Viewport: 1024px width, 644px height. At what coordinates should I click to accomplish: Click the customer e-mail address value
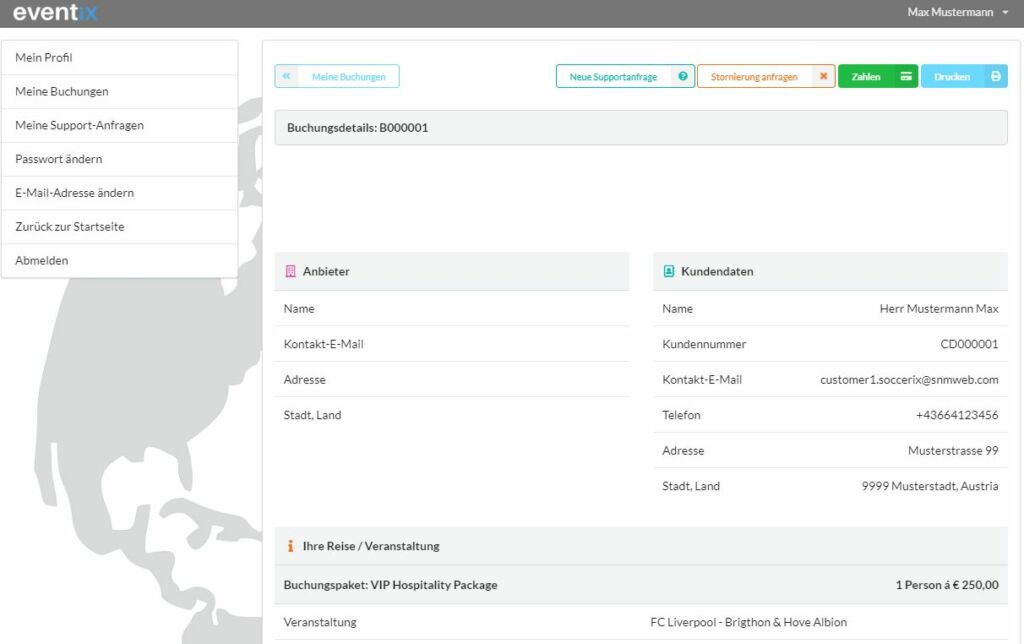point(908,380)
